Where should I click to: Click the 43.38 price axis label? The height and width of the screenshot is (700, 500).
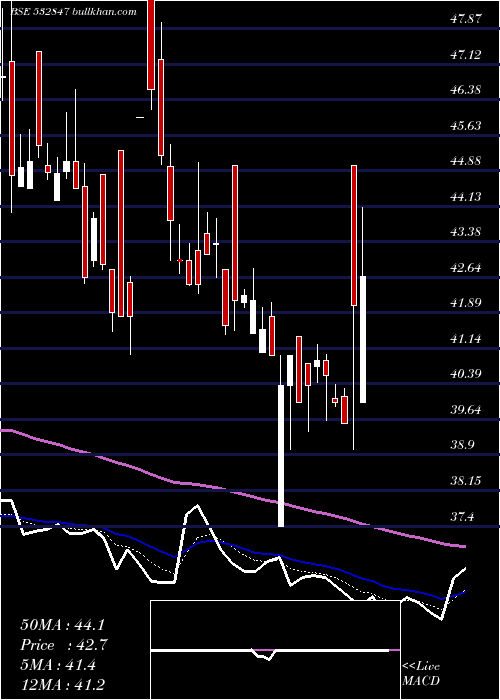click(466, 232)
